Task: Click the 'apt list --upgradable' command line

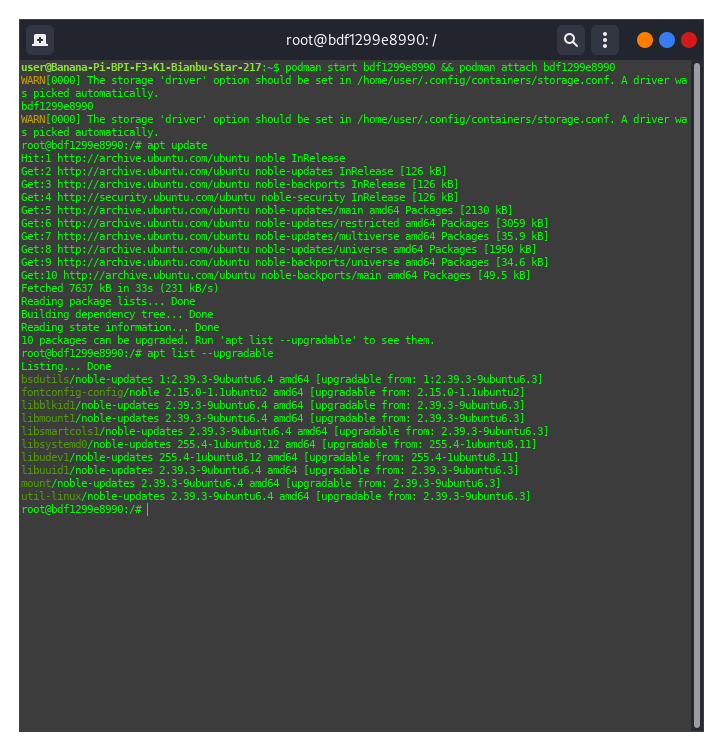Action: (x=209, y=353)
